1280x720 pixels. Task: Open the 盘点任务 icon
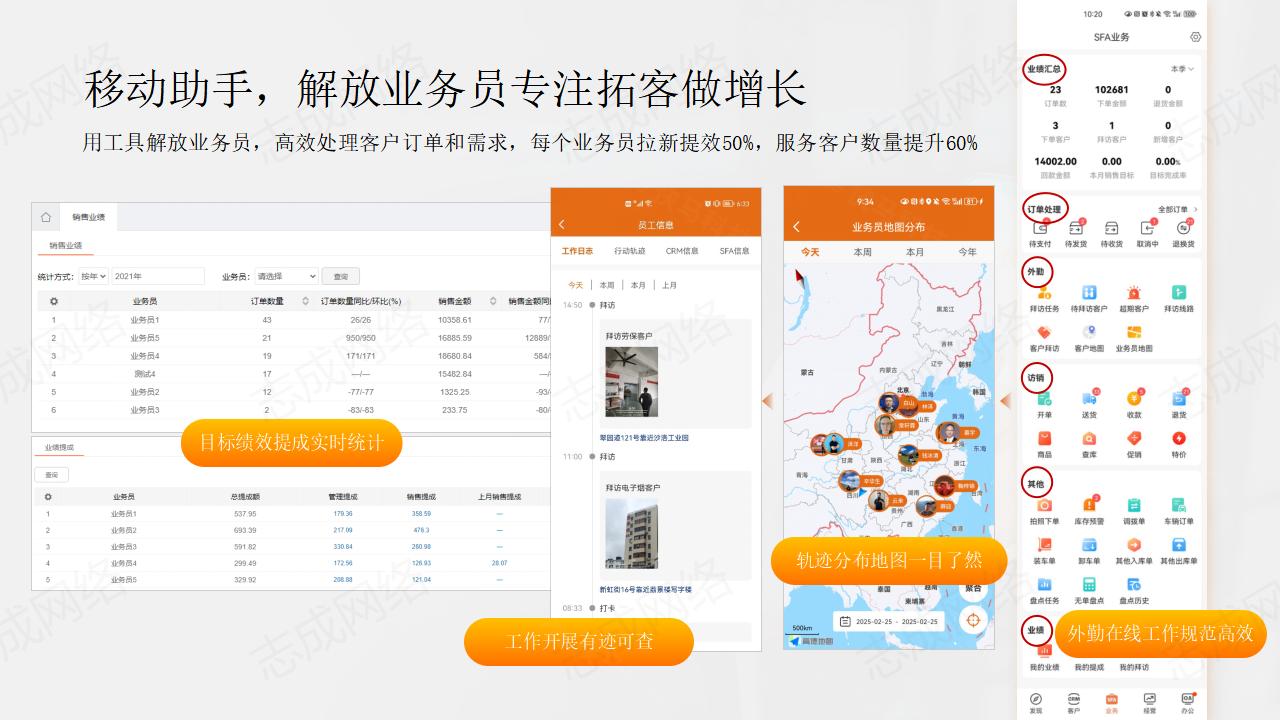click(x=1044, y=585)
